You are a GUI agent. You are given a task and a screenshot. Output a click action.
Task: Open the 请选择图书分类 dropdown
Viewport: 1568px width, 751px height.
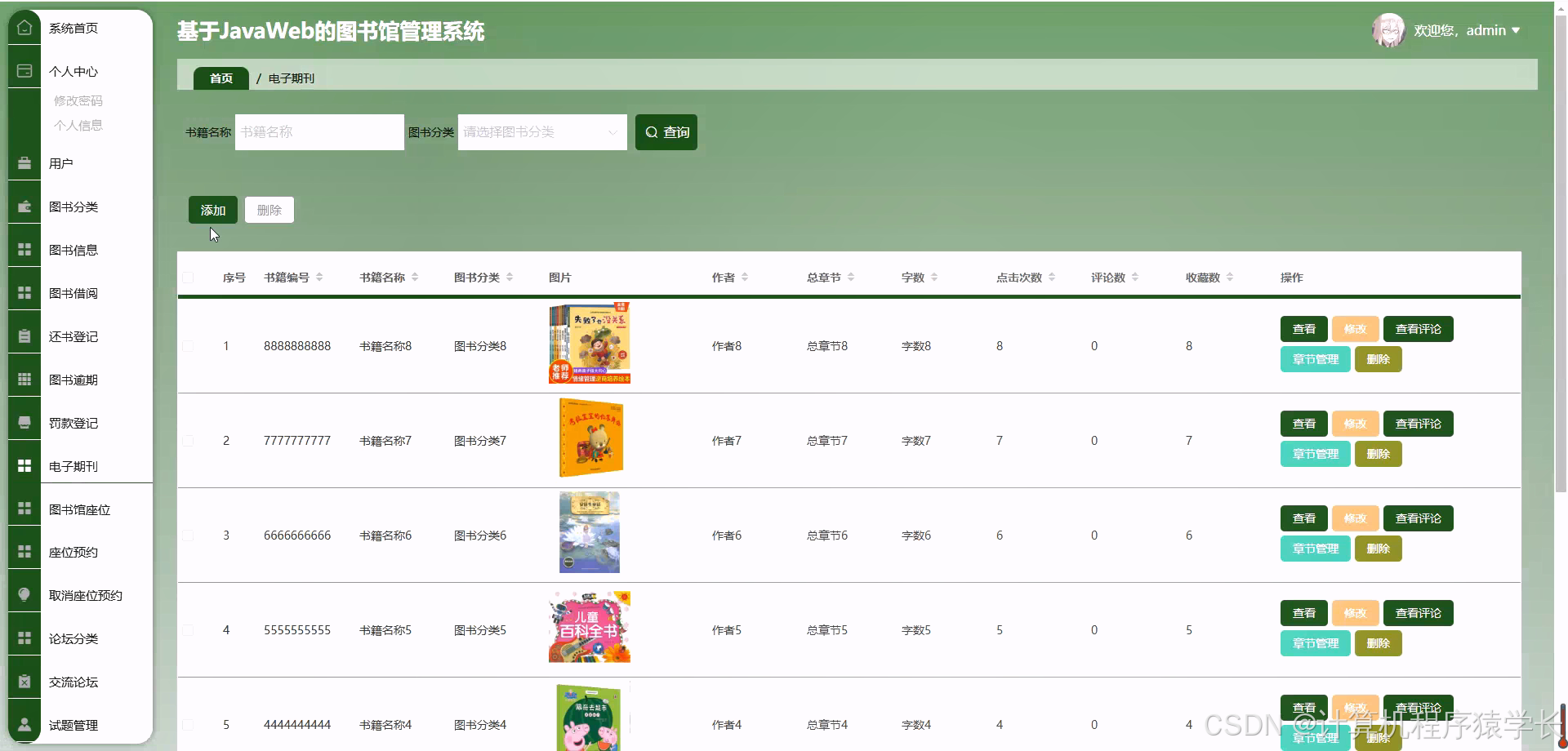(x=542, y=132)
